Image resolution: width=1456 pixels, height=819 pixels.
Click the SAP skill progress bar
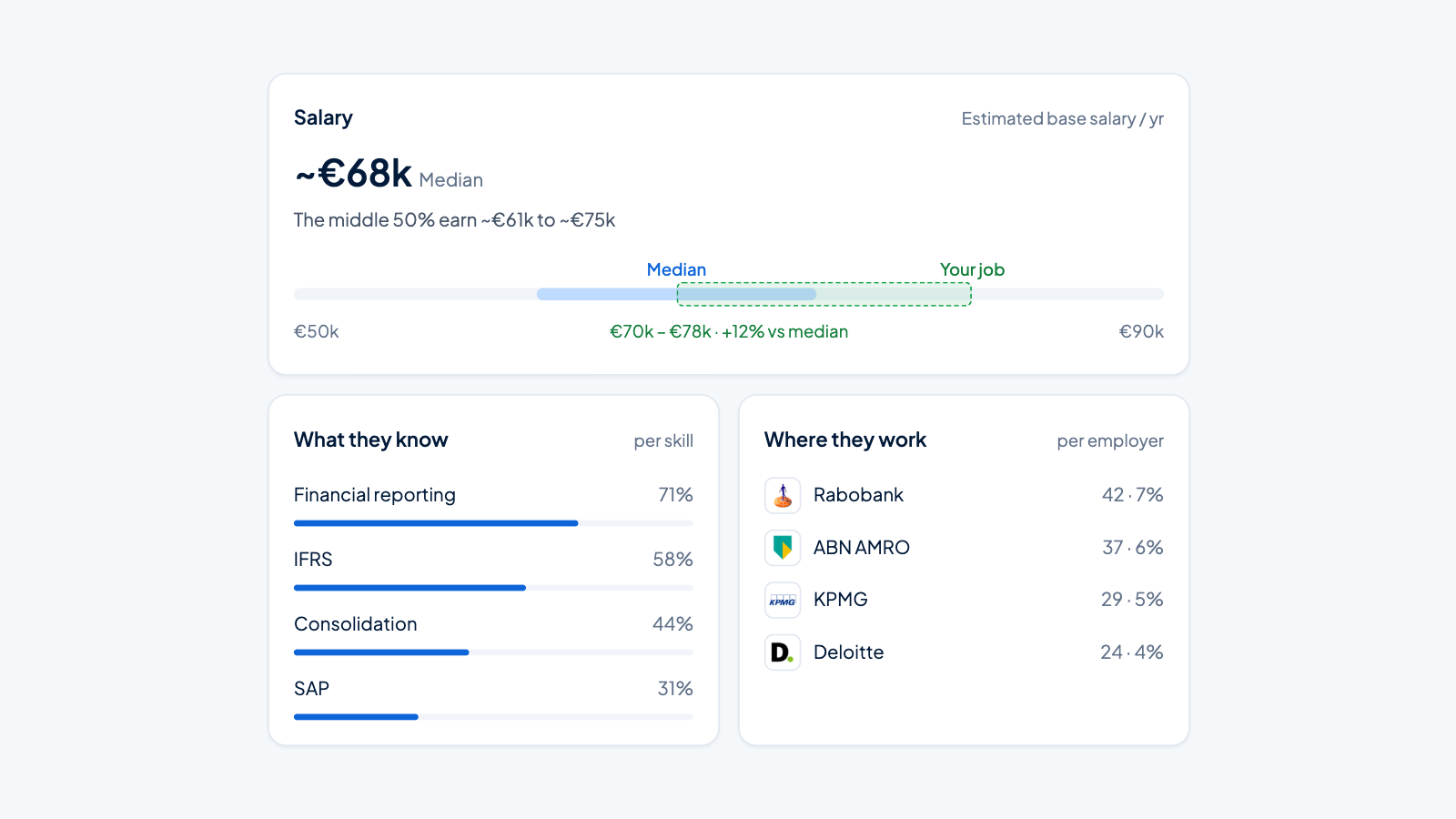493,717
